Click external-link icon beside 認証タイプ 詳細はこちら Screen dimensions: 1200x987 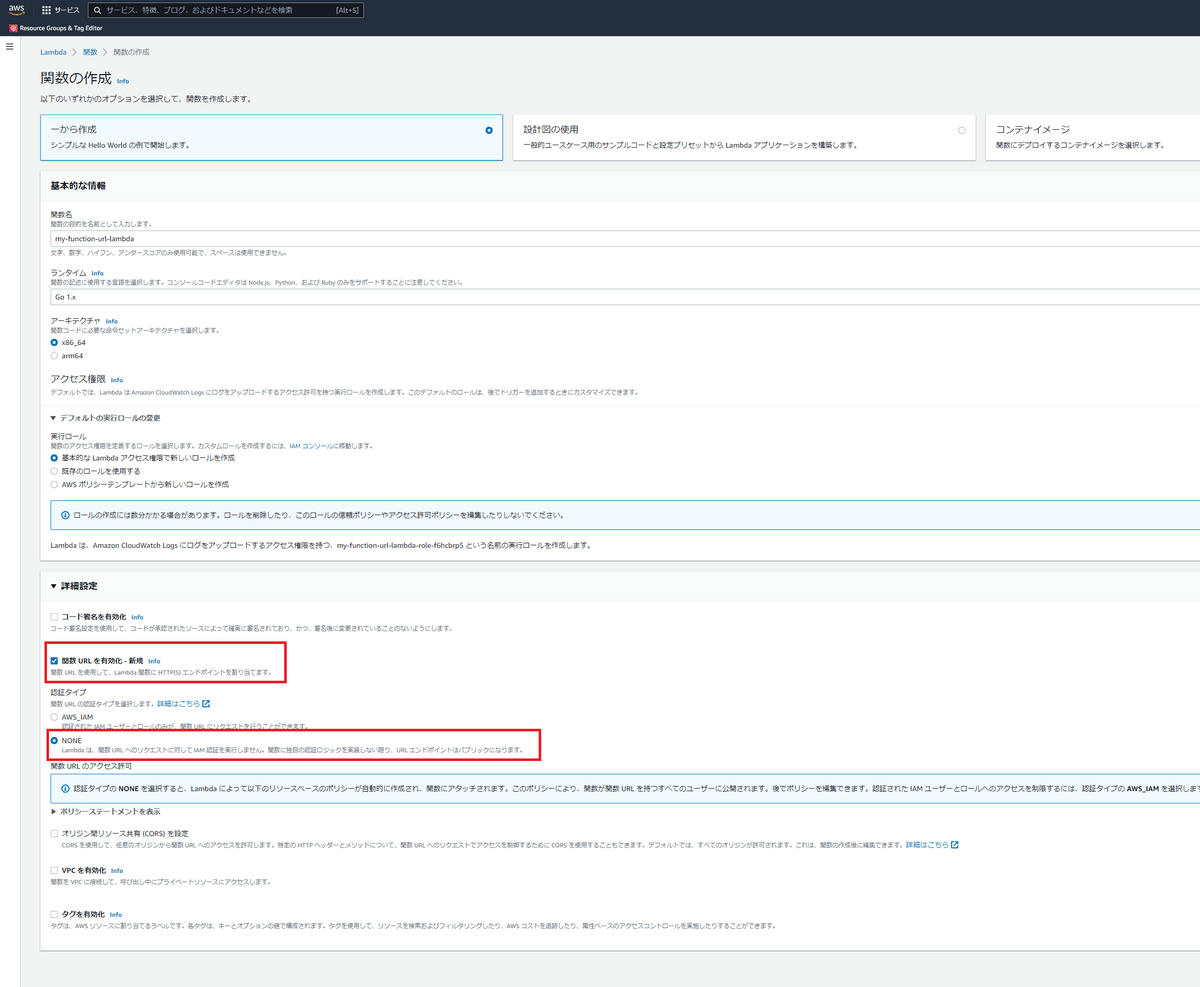[206, 704]
